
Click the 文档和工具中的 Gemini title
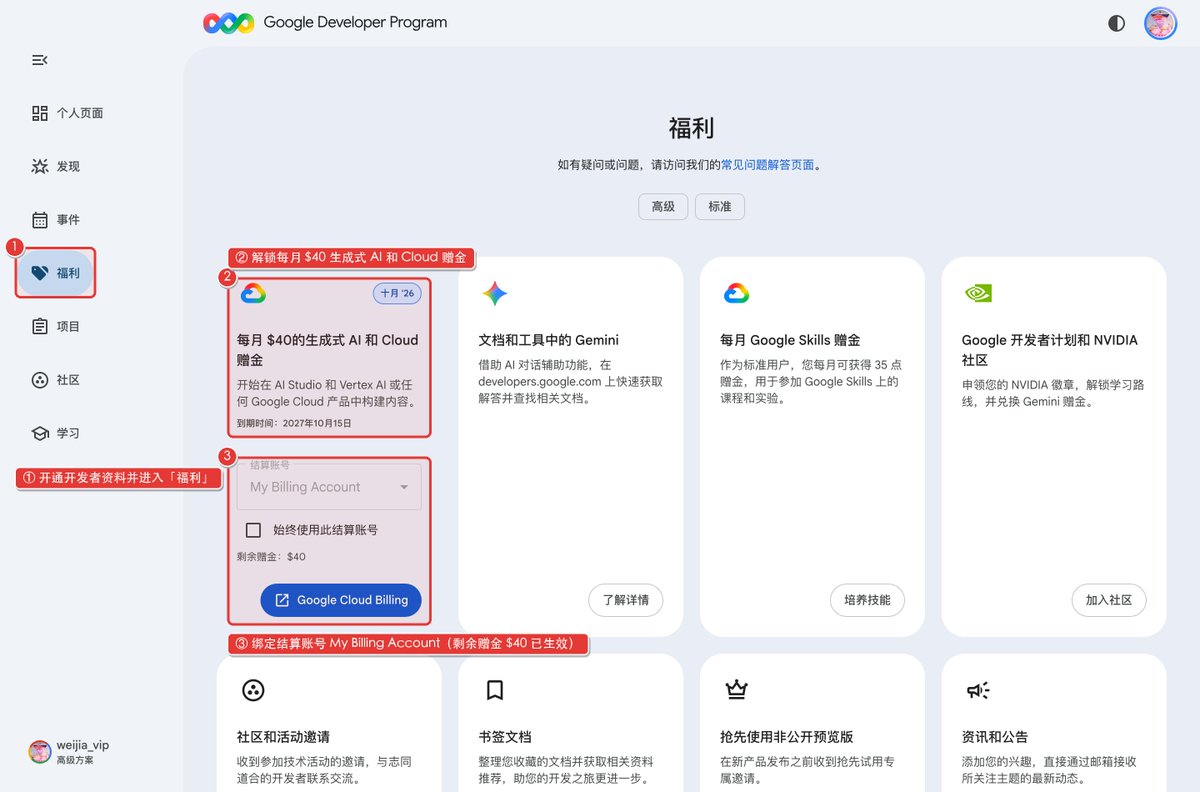pos(549,340)
